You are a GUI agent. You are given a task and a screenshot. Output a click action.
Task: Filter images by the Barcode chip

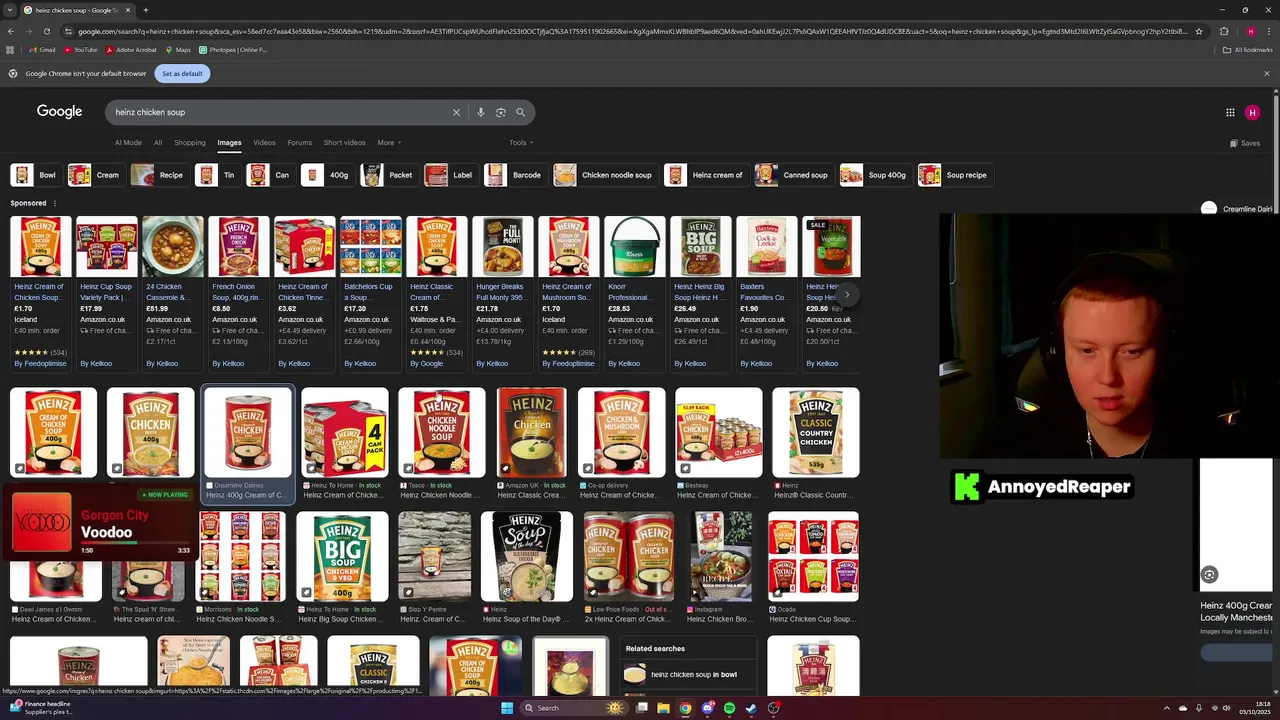515,175
